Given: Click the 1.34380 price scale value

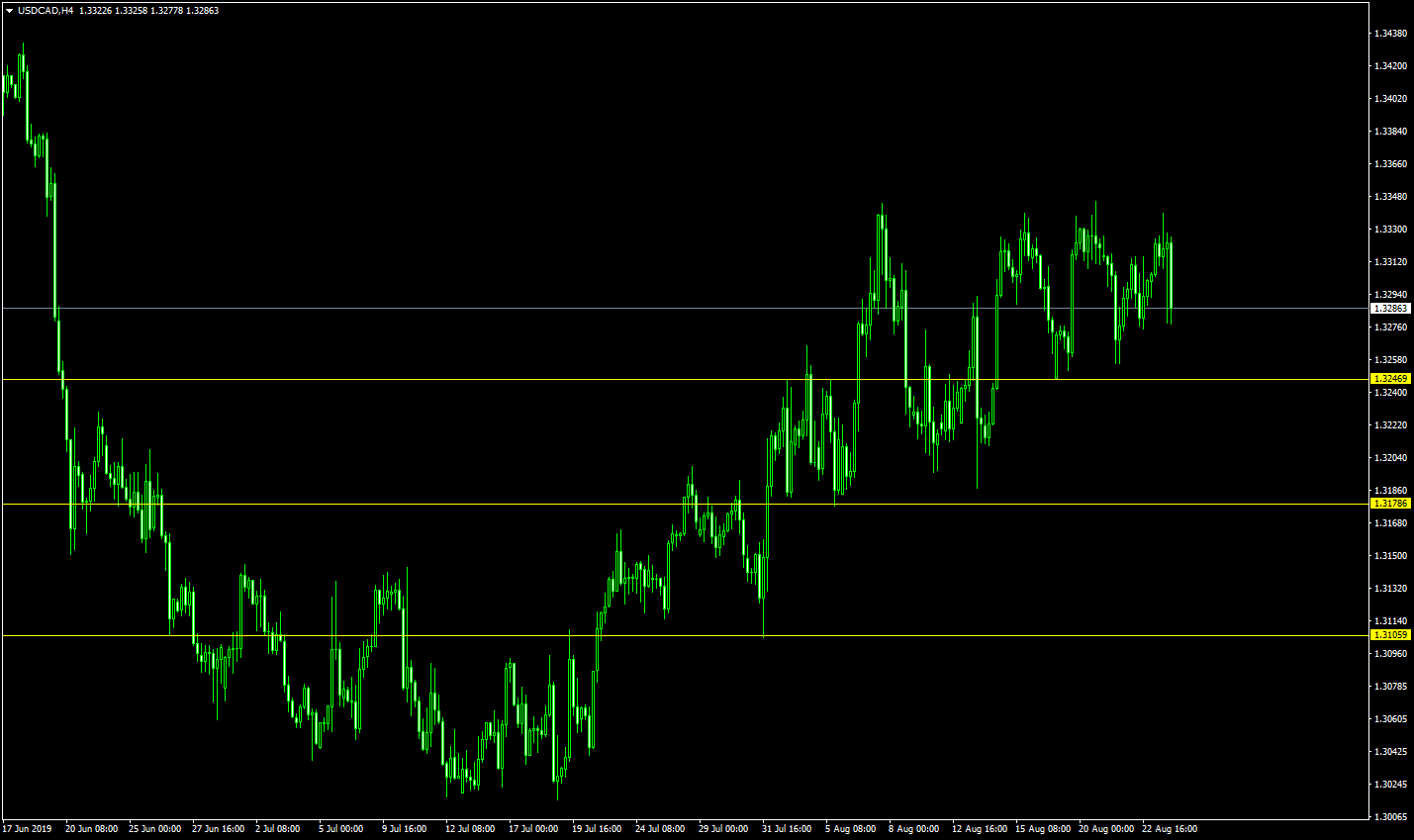Looking at the screenshot, I should click(x=1390, y=34).
